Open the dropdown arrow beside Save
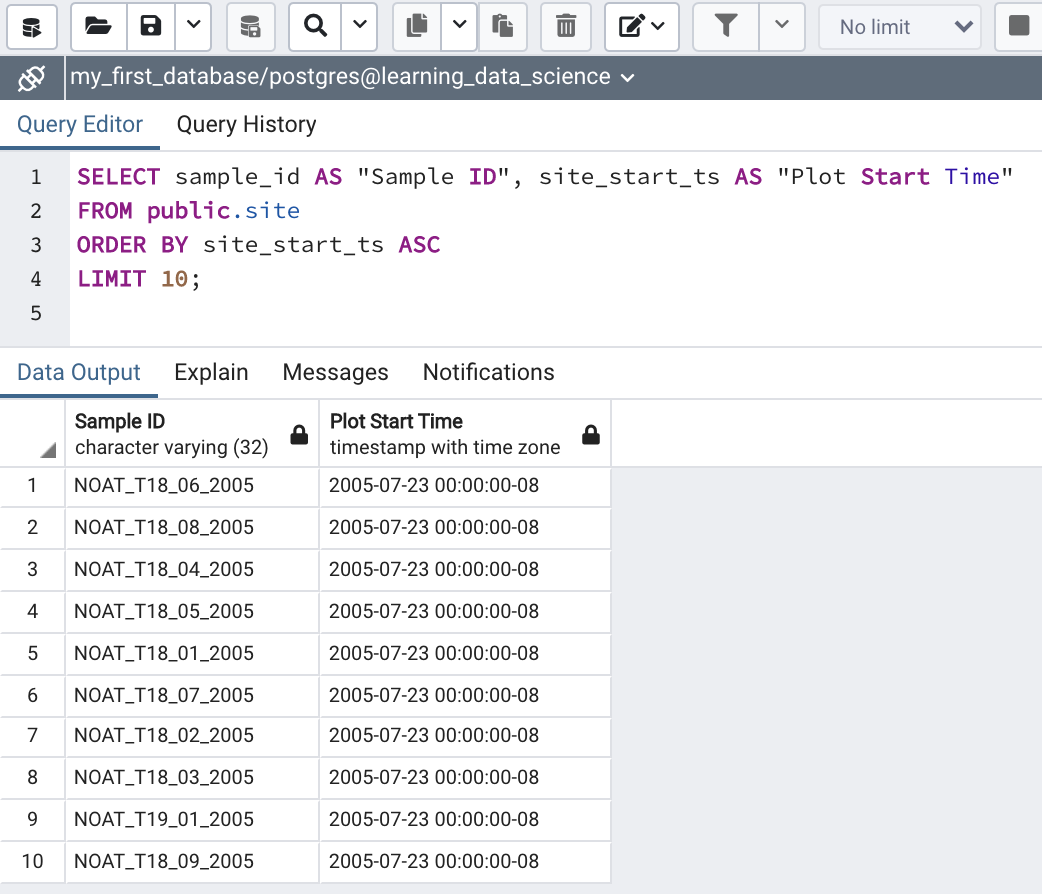 pos(194,27)
